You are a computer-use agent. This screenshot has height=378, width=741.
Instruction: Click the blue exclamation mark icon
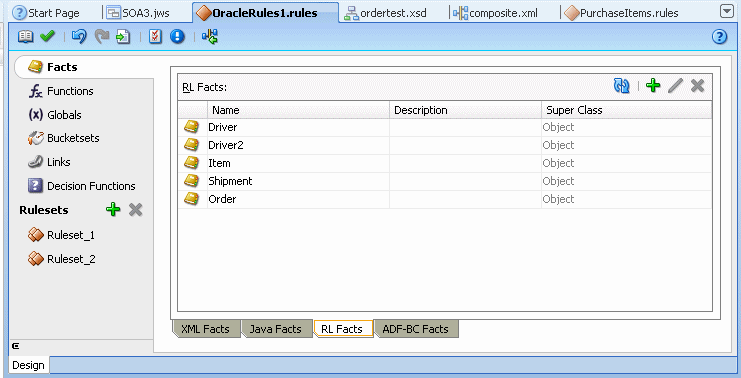pyautogui.click(x=177, y=36)
